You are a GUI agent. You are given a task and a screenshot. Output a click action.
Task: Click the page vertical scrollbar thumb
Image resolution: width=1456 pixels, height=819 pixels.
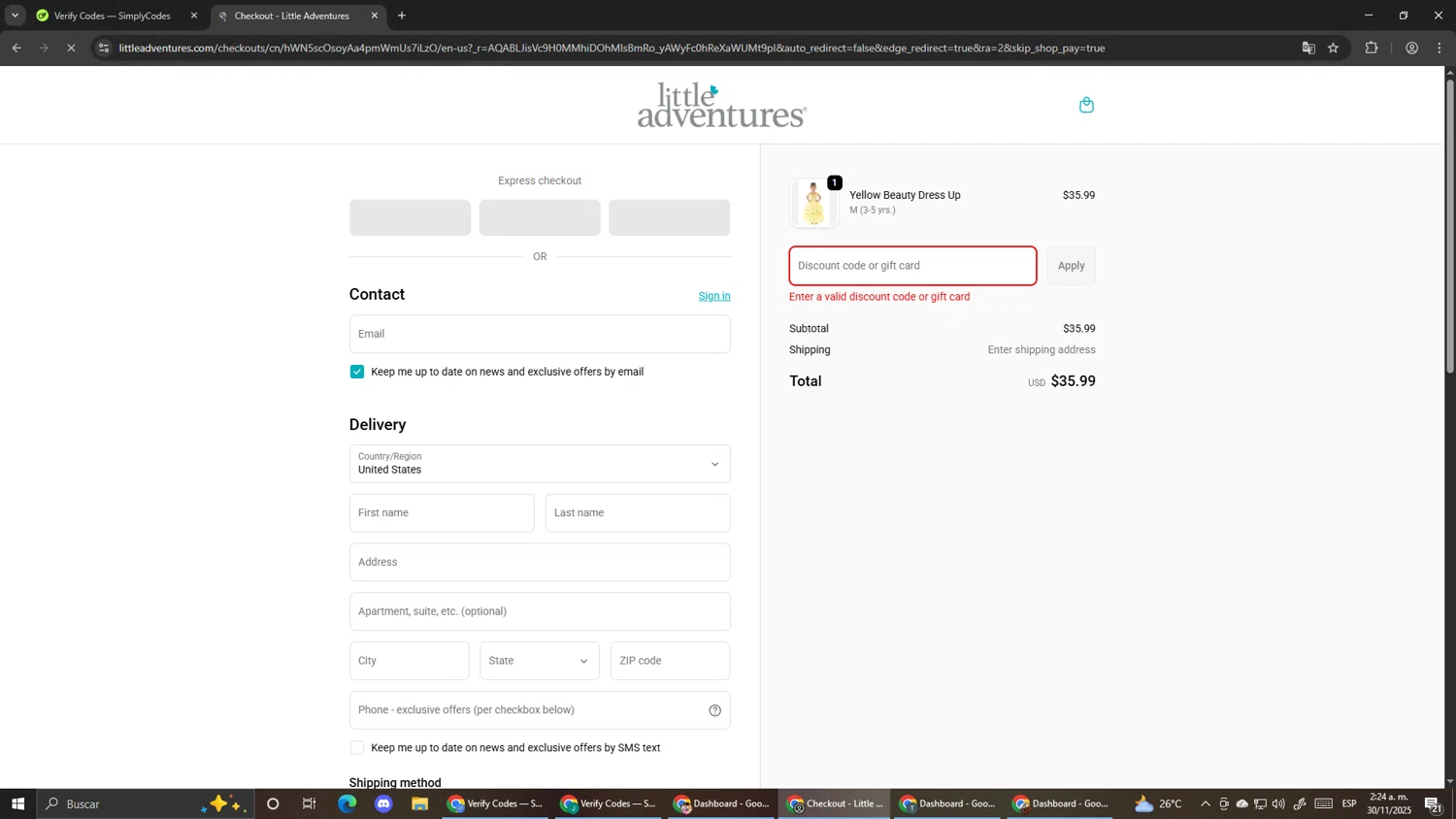pos(1450,225)
